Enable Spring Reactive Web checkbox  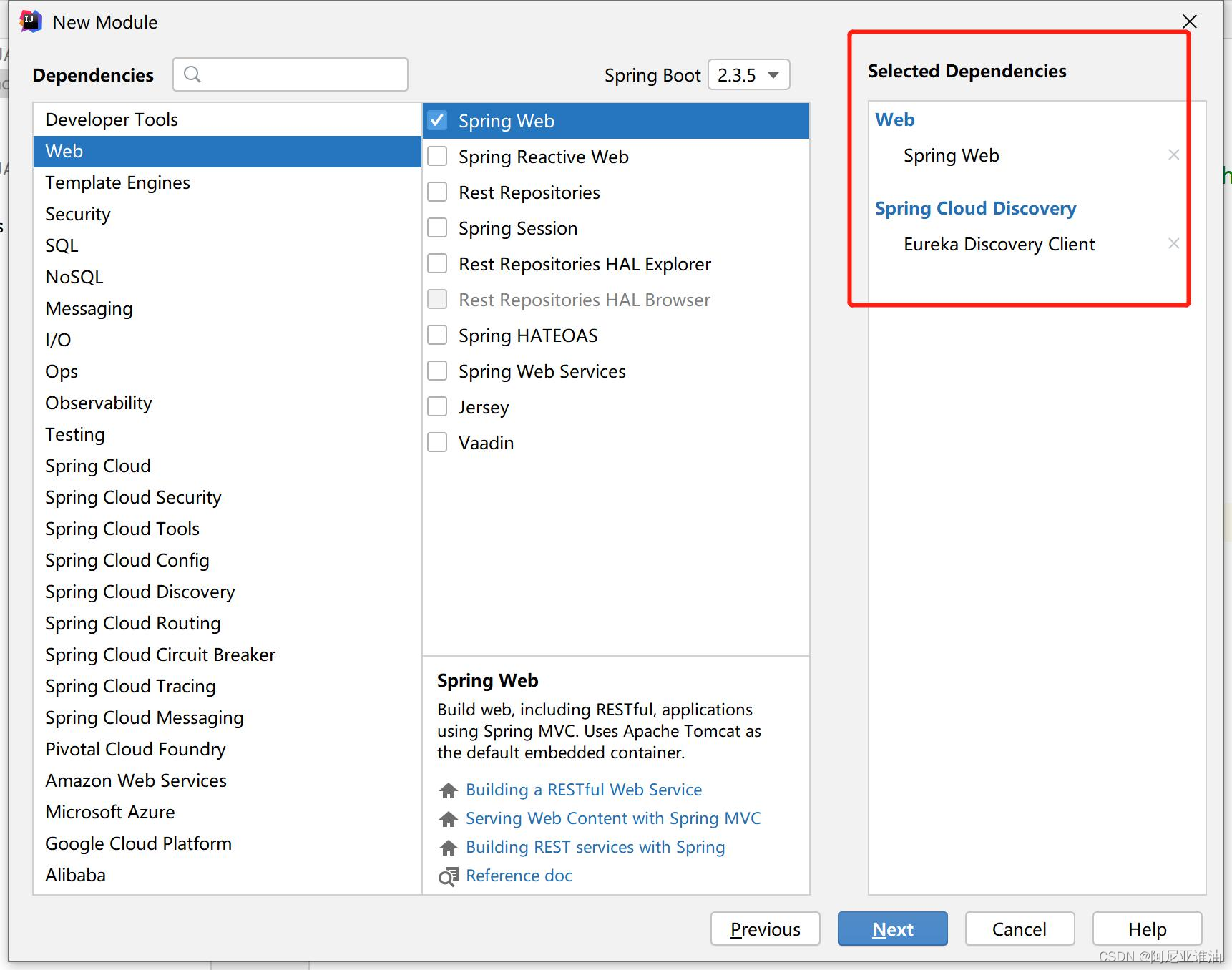coord(437,156)
